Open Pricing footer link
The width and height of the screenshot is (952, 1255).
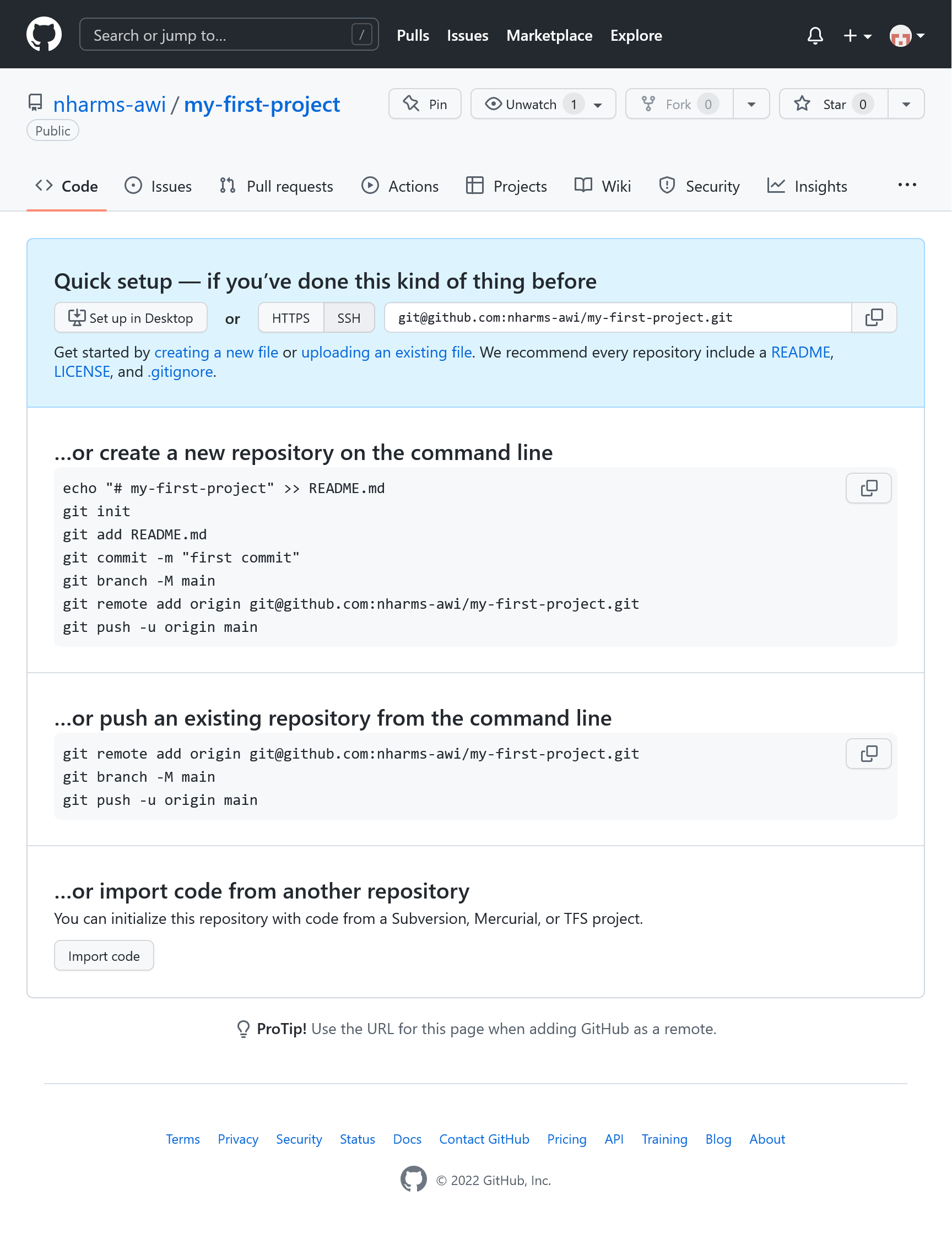pos(567,1139)
